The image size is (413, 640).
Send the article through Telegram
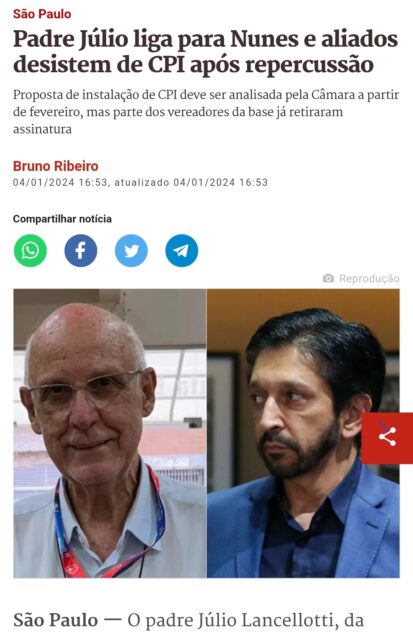[182, 251]
